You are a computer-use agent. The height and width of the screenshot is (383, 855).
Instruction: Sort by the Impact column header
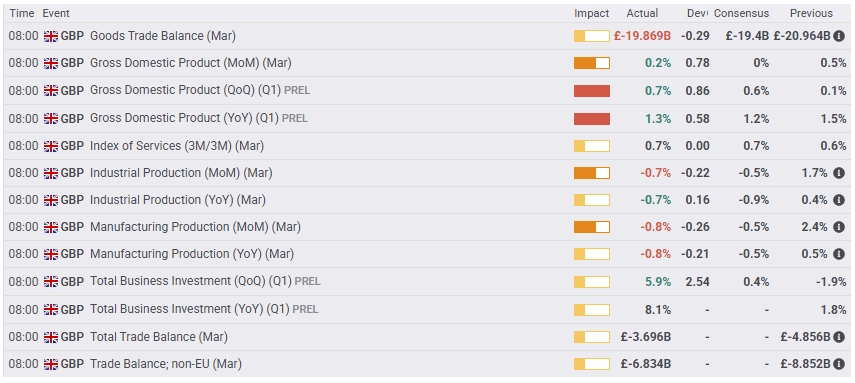(x=592, y=14)
